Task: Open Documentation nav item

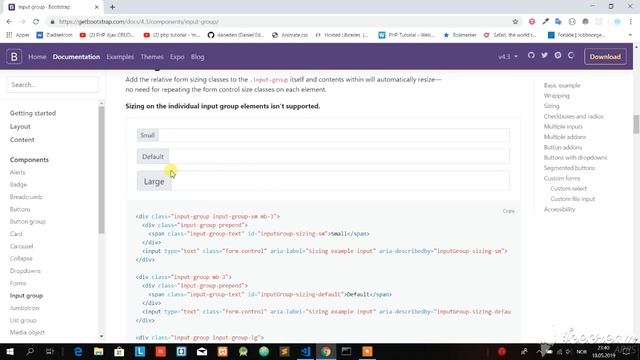Action: (x=76, y=57)
